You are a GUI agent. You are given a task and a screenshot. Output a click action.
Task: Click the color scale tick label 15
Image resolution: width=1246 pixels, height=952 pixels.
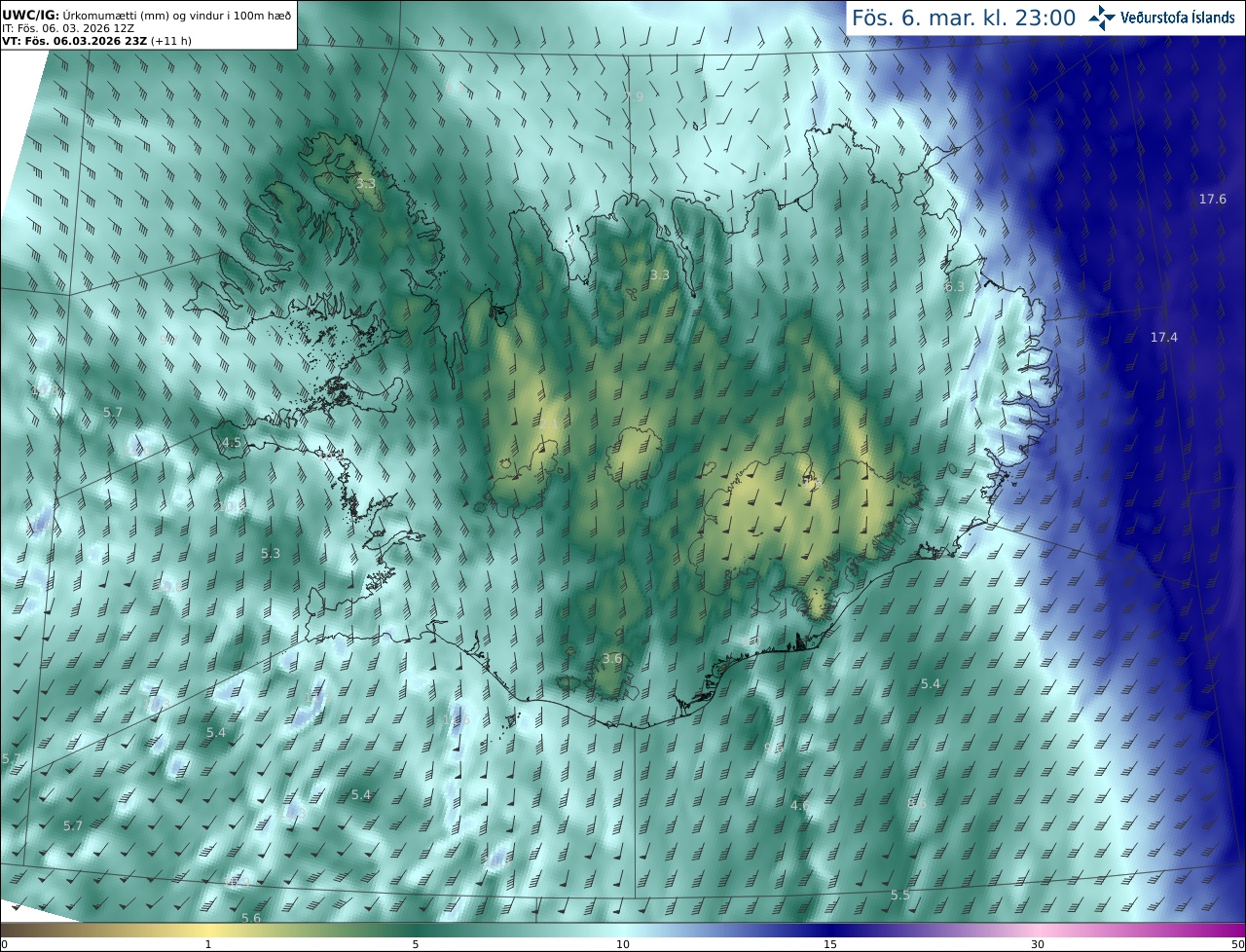coord(830,944)
